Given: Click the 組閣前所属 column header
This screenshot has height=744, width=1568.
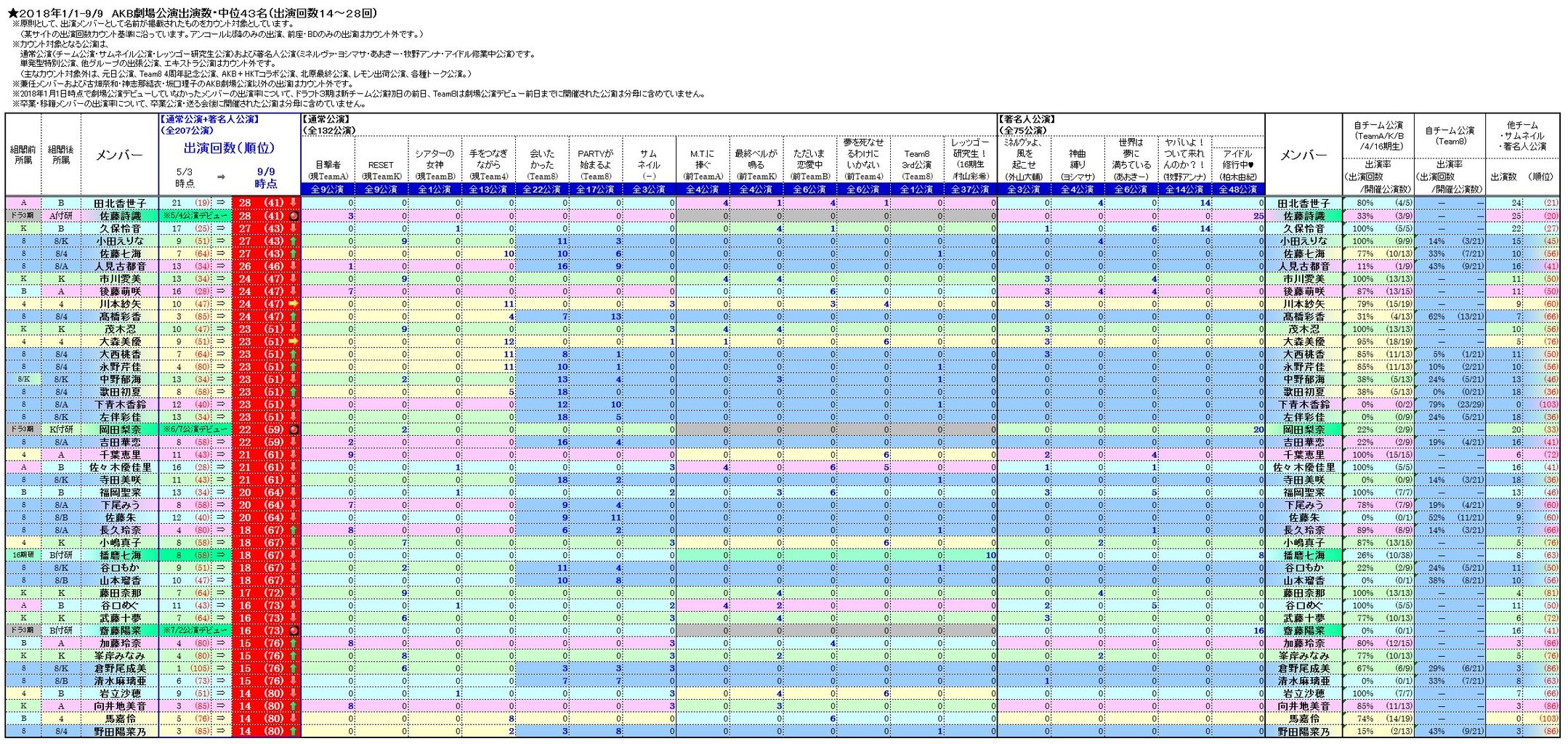Looking at the screenshot, I should (x=23, y=154).
